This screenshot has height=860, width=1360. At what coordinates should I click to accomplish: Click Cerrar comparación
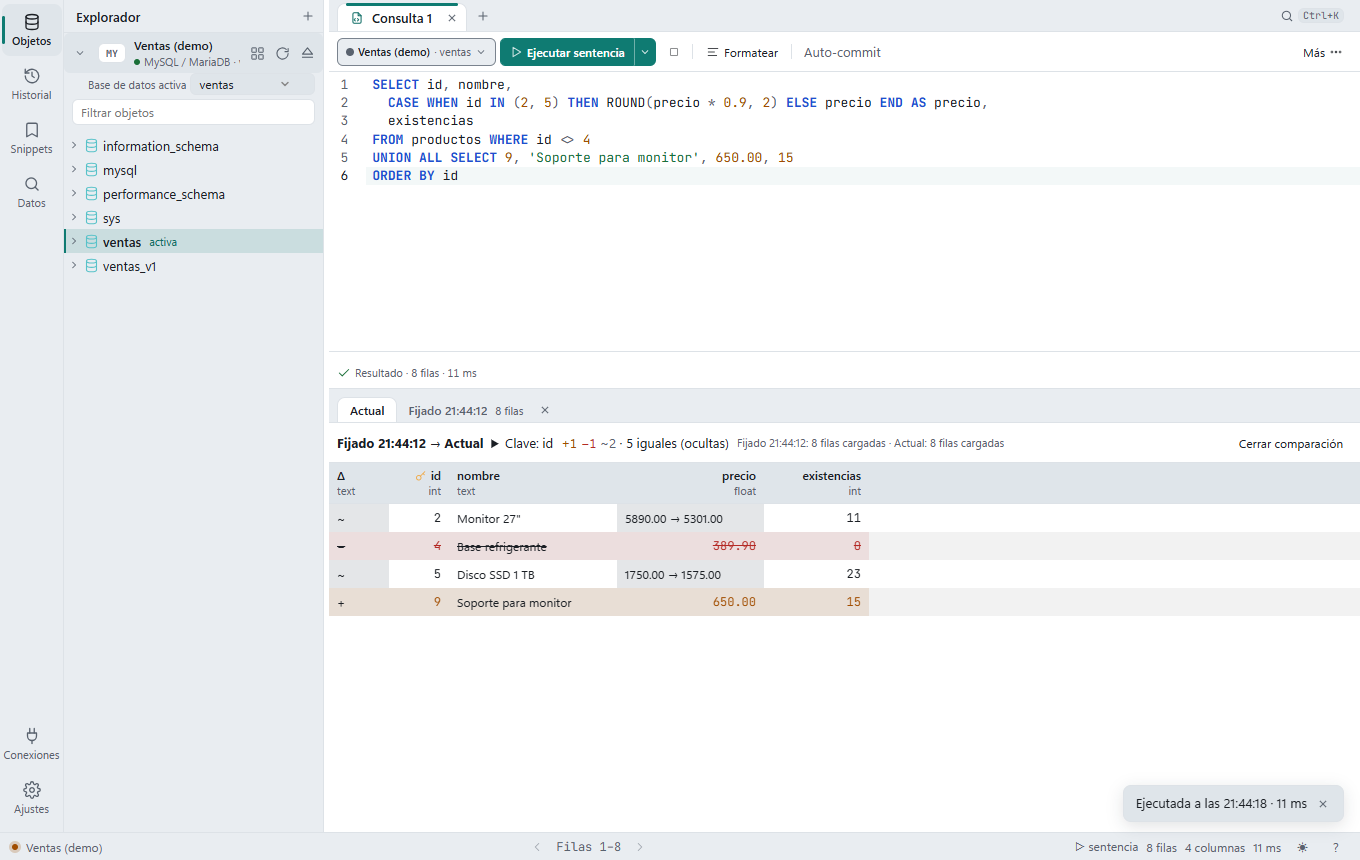1291,443
